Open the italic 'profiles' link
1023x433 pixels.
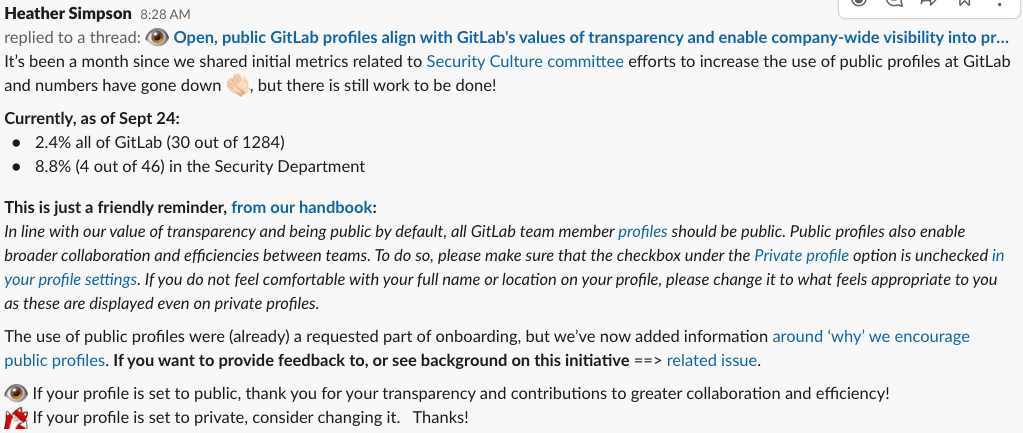click(643, 231)
